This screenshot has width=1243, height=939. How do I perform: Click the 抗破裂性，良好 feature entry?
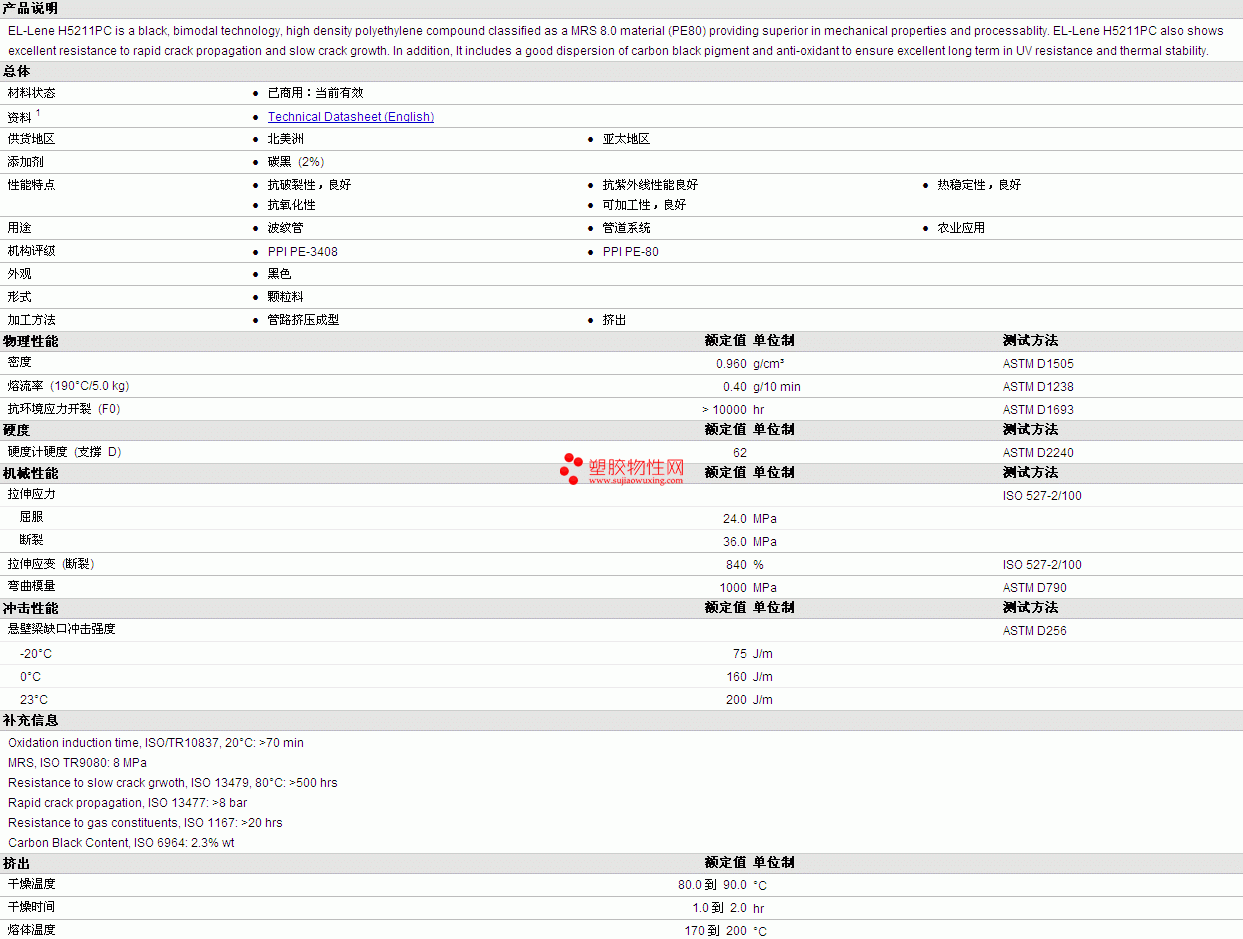[309, 185]
